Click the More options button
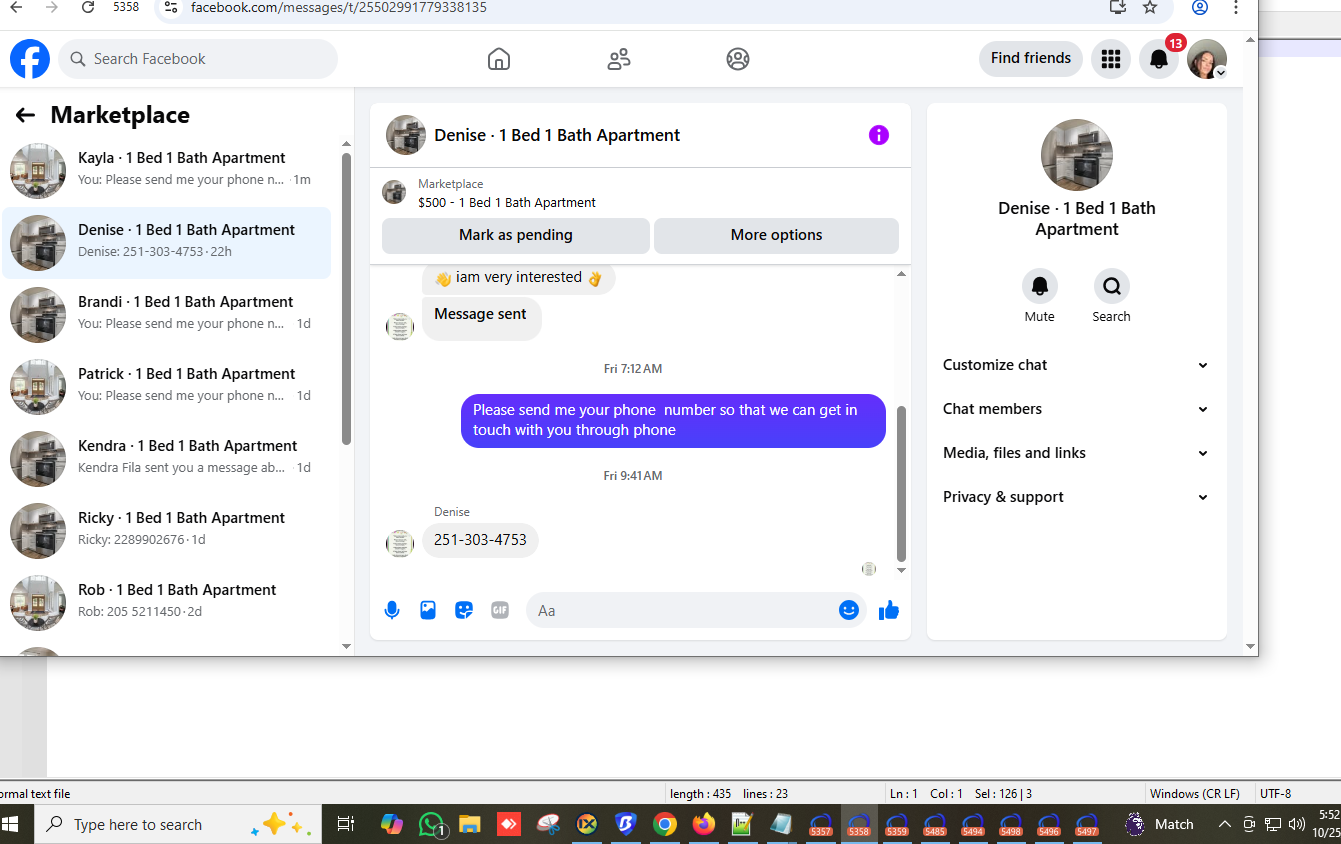The height and width of the screenshot is (844, 1341). click(776, 235)
